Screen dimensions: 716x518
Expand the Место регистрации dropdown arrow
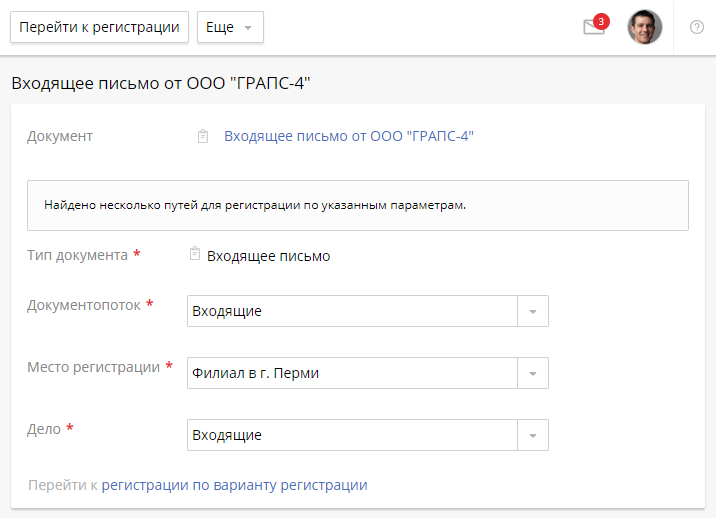(532, 373)
